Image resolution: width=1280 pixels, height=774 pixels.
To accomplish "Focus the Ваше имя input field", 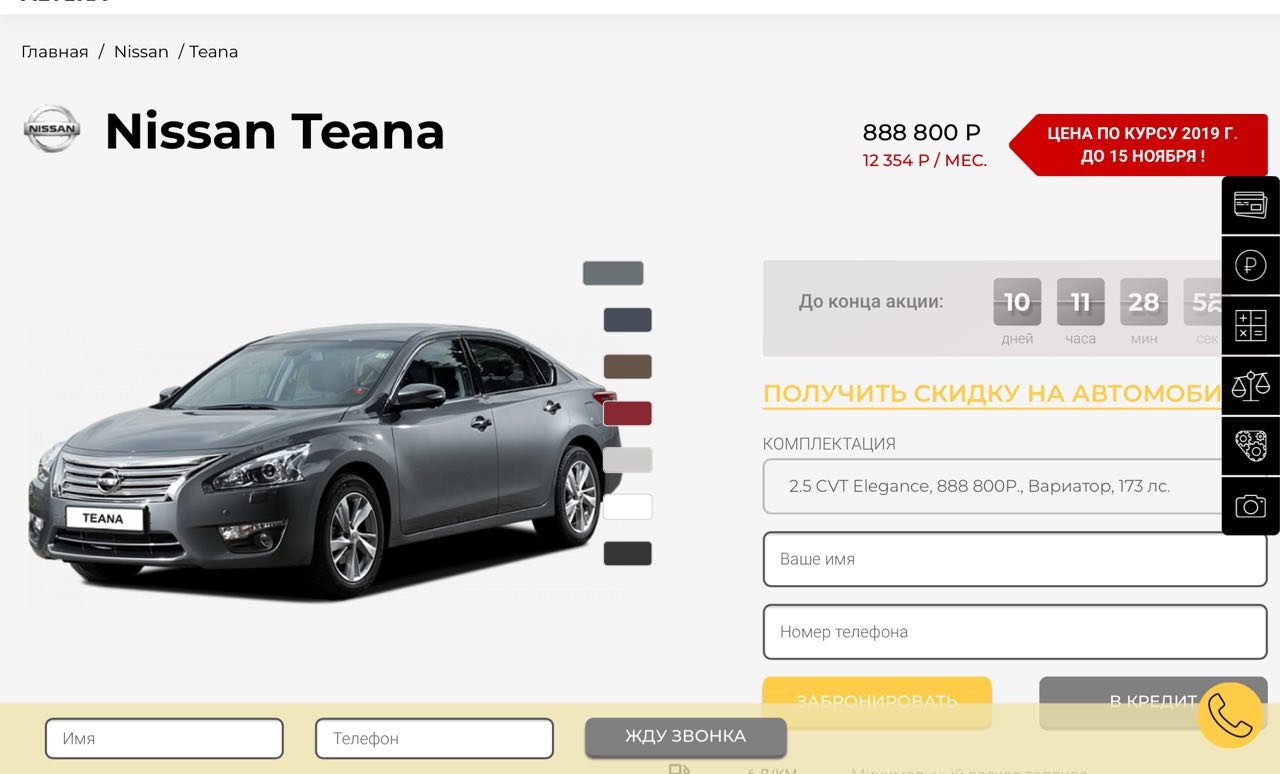I will coord(1015,559).
